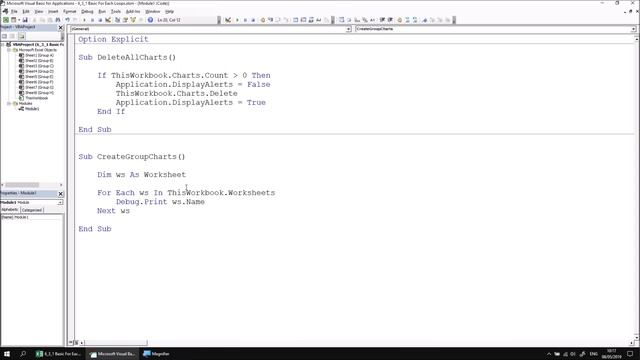The image size is (640, 360).
Task: Open the Properties Window from the toolbar icon
Action: (125, 20)
